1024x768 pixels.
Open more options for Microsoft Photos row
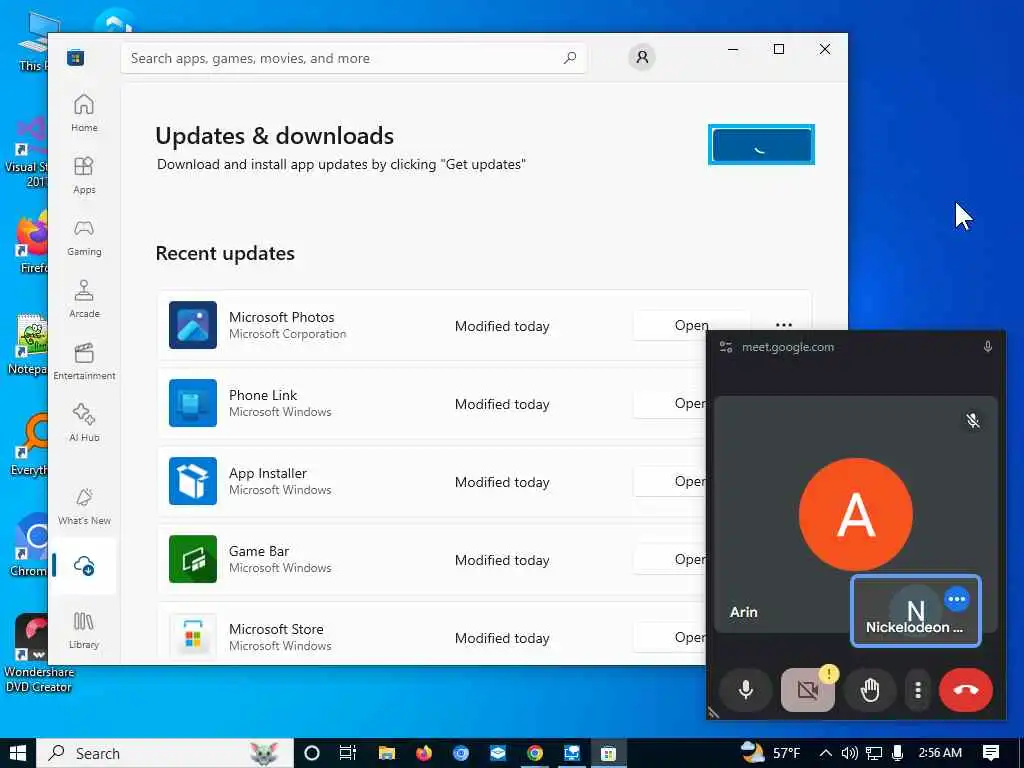point(784,325)
